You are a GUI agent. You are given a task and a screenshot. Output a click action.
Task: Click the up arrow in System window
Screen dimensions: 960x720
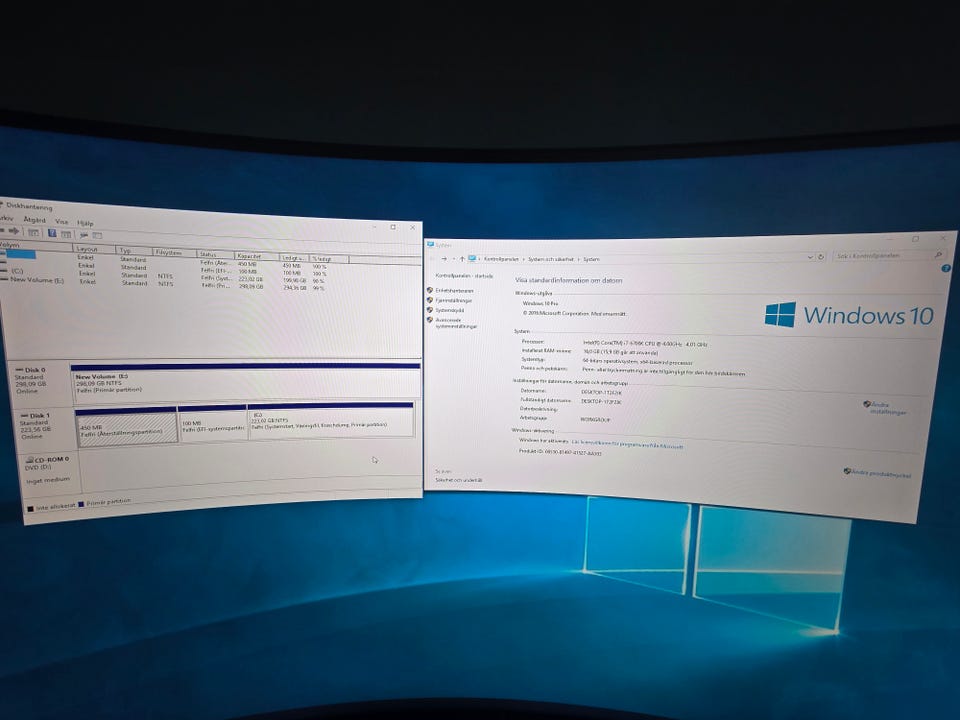tap(462, 259)
